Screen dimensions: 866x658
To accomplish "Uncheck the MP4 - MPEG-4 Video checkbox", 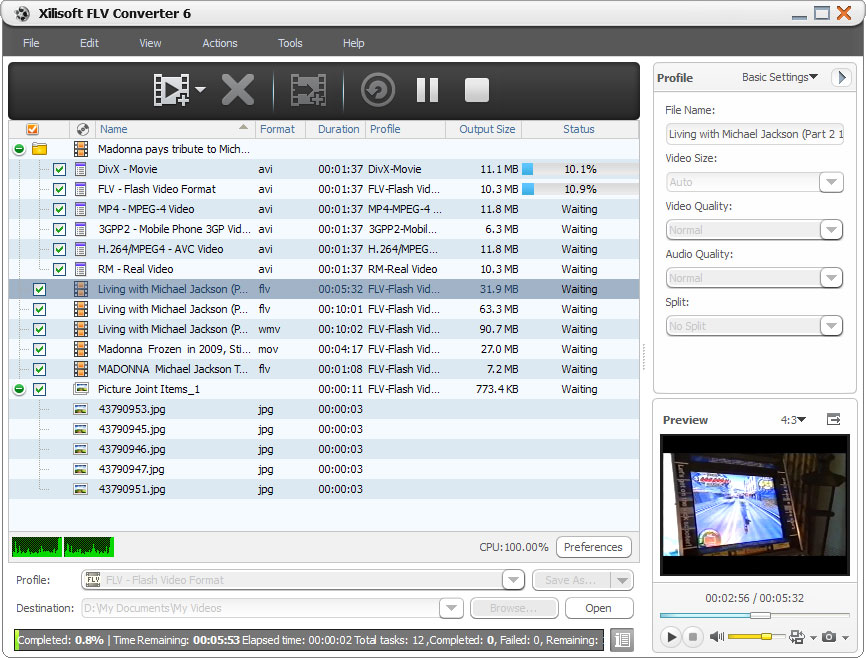I will click(60, 209).
